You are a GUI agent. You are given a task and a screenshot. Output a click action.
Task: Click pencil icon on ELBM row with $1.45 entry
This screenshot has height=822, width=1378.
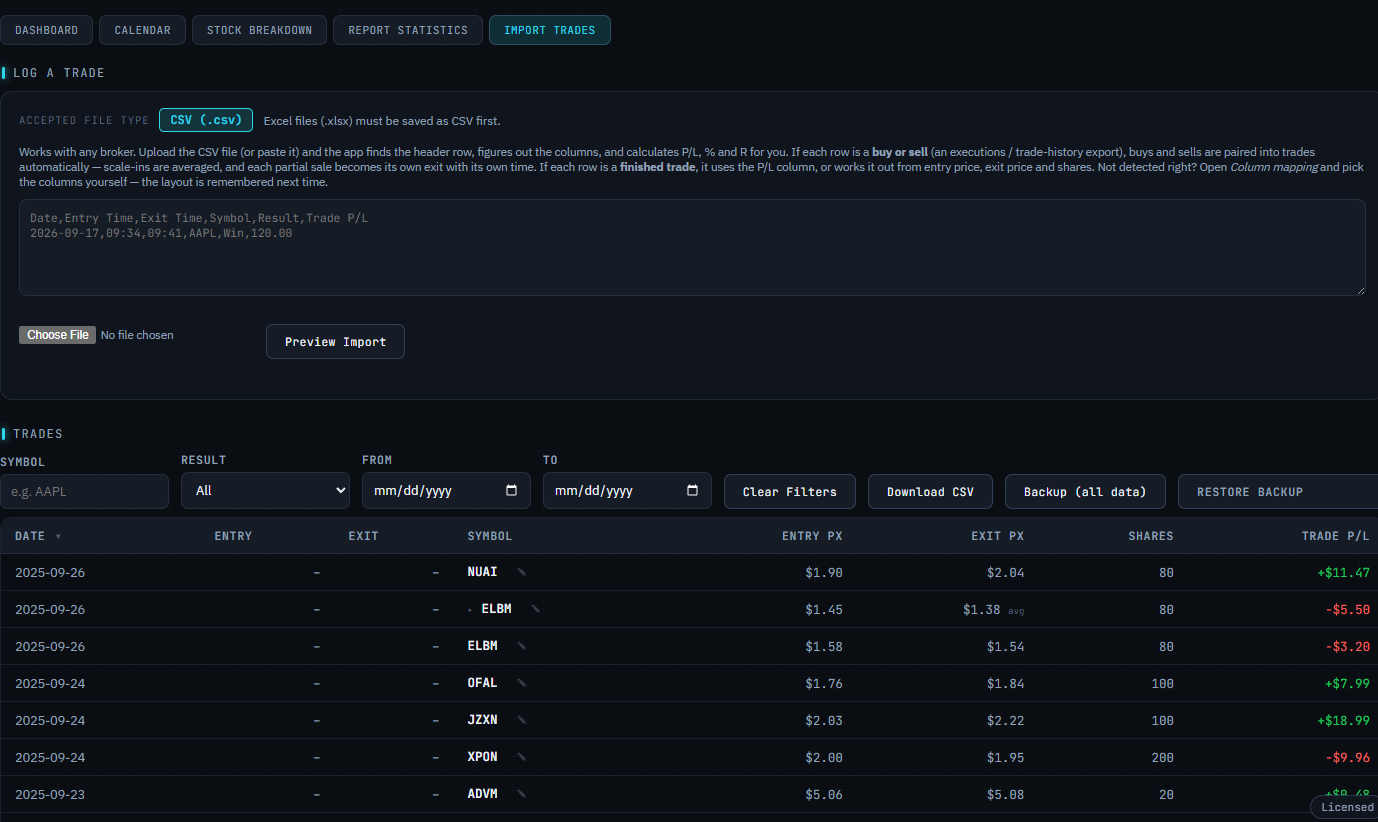coord(535,609)
